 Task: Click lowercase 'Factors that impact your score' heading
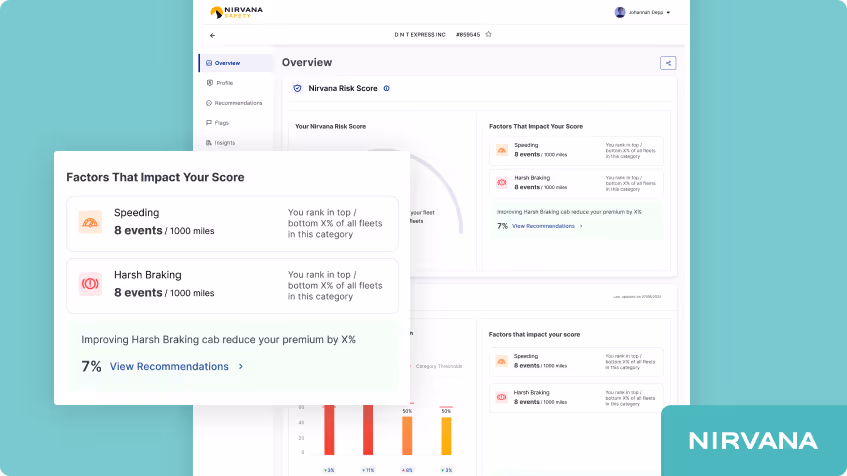(x=534, y=334)
